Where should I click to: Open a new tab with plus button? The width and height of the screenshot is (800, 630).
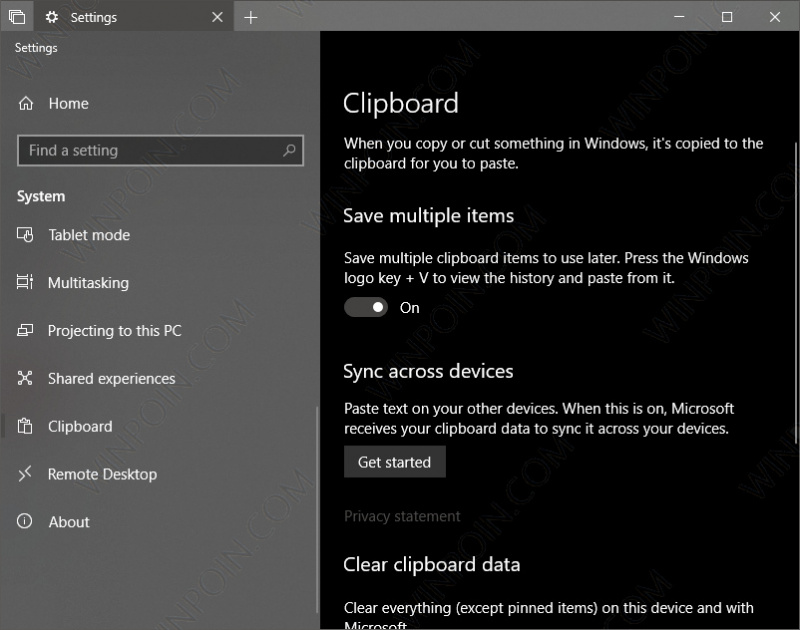(251, 18)
